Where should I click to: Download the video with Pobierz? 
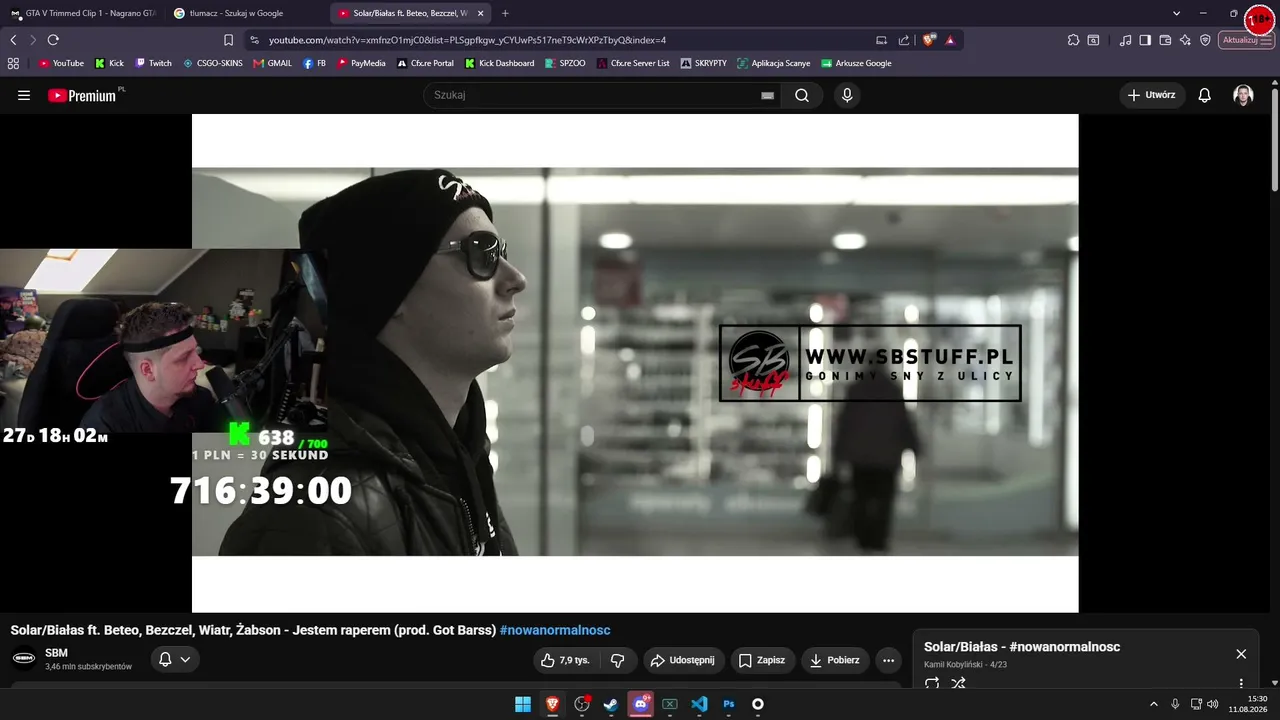[x=835, y=660]
